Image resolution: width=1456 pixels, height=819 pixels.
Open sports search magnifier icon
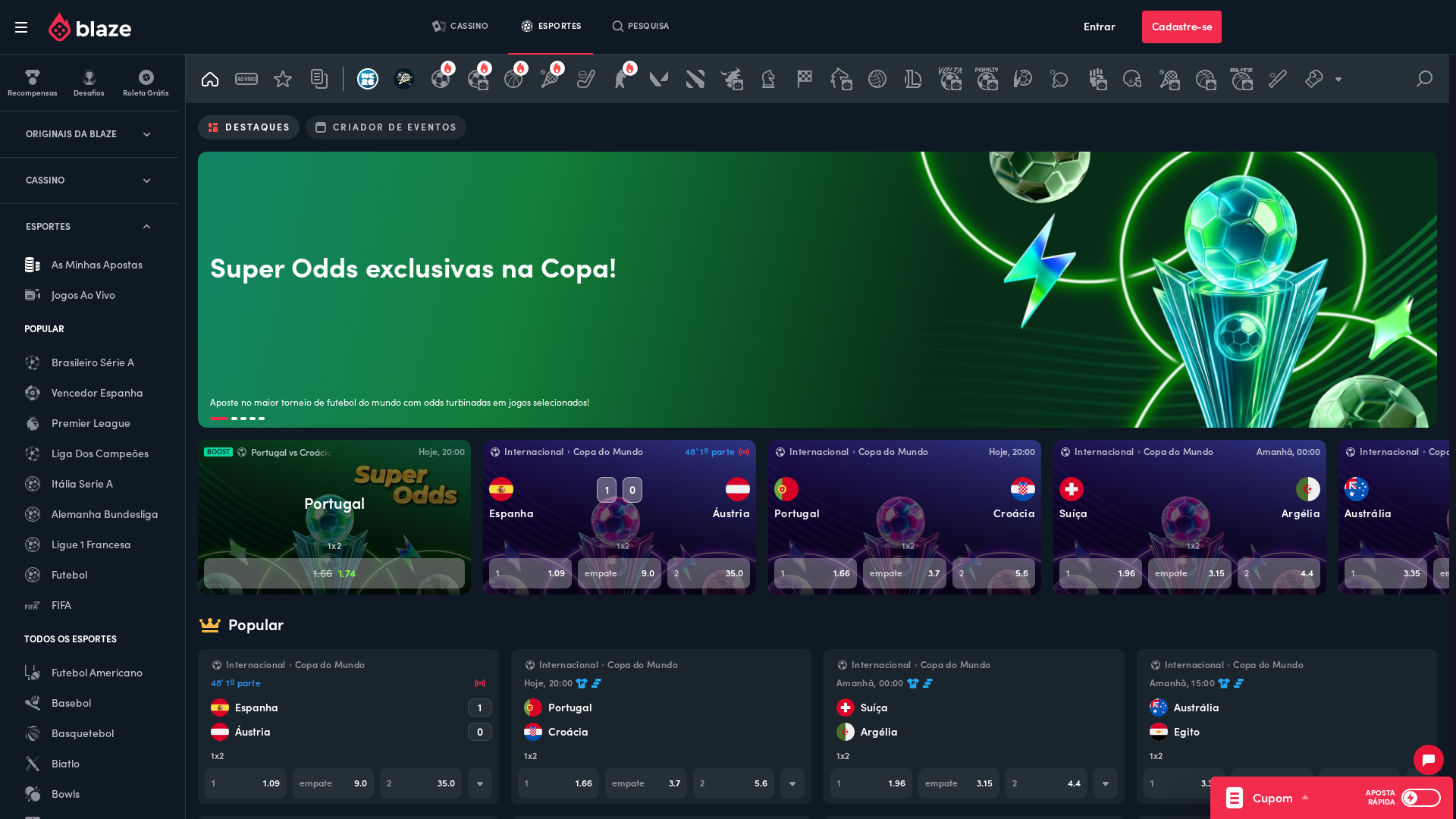1424,79
